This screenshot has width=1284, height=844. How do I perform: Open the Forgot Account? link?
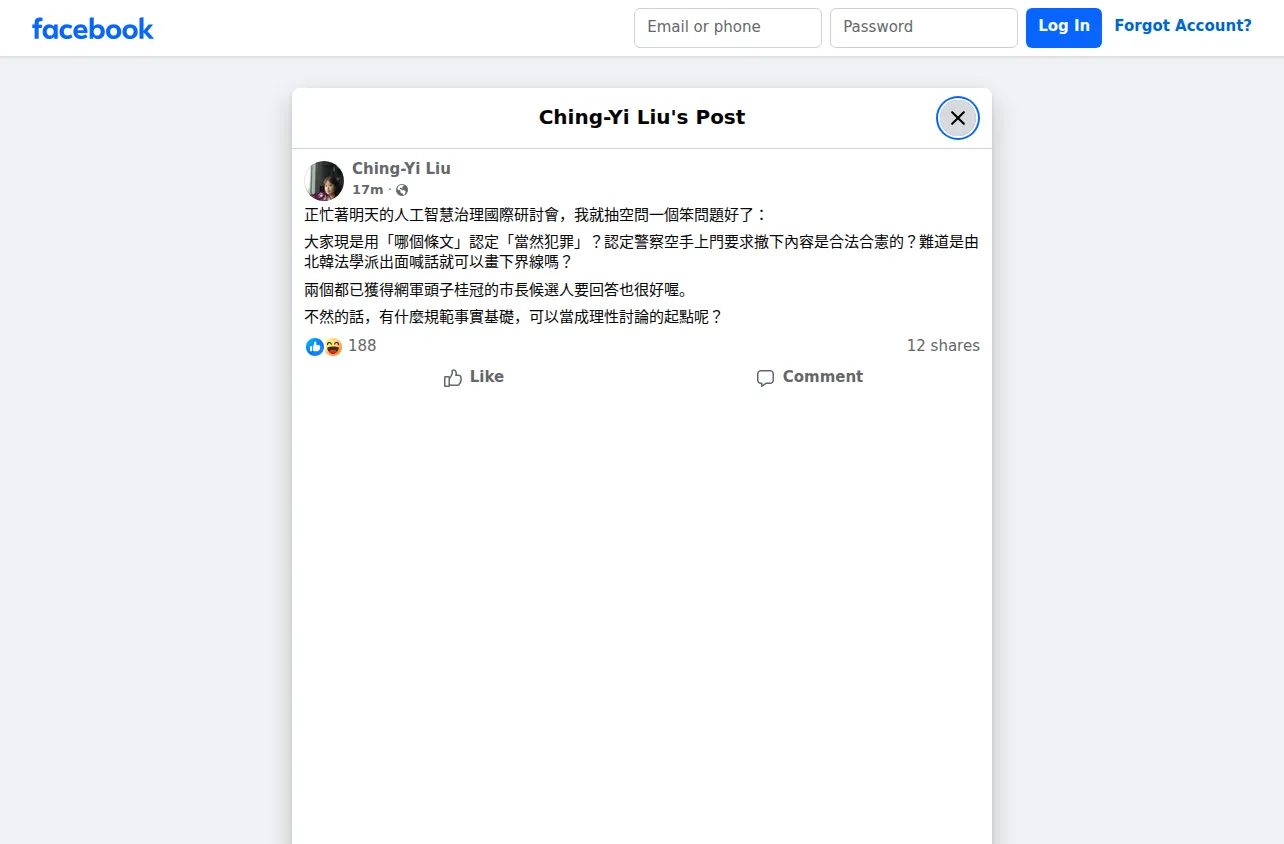pos(1183,26)
